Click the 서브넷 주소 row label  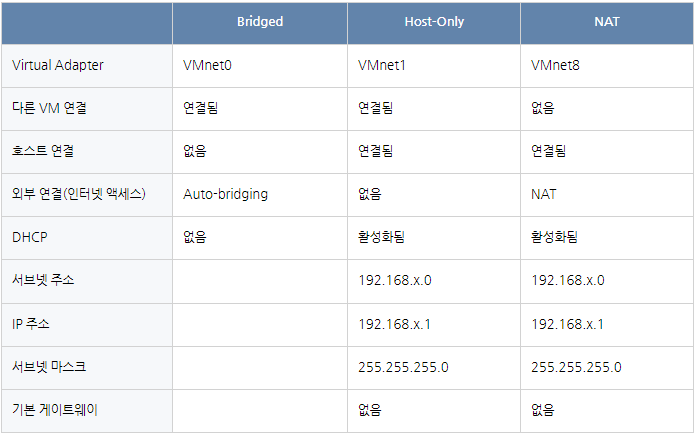(x=43, y=280)
